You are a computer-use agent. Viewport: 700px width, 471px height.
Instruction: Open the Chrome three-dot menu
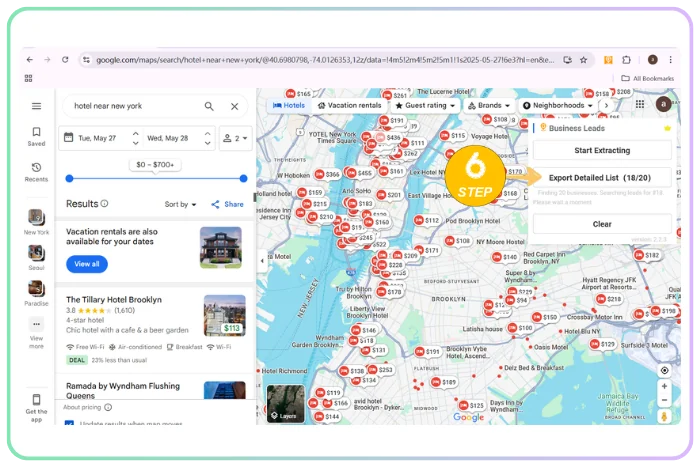670,60
